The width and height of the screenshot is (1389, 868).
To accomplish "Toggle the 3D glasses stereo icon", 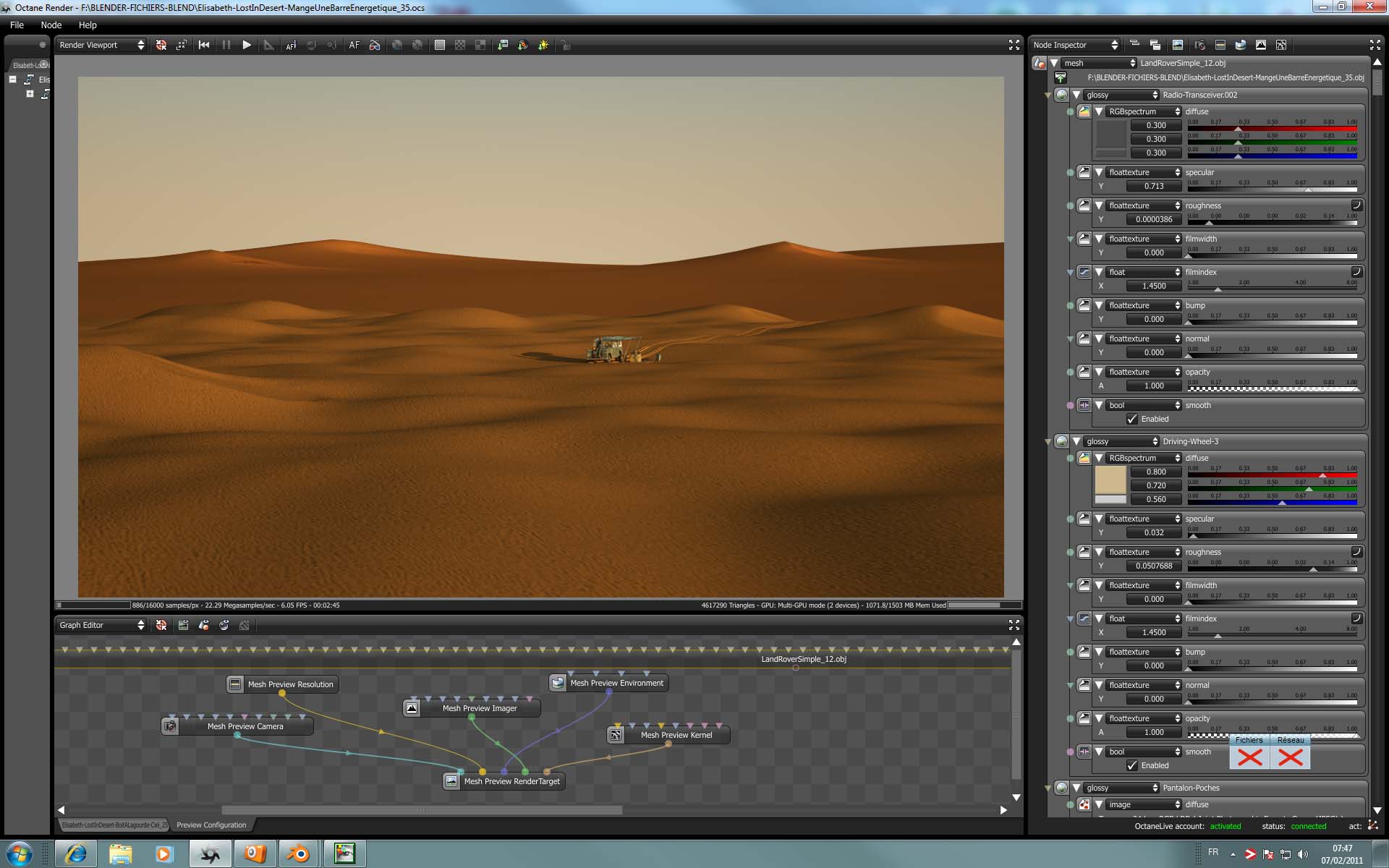I will (x=375, y=45).
